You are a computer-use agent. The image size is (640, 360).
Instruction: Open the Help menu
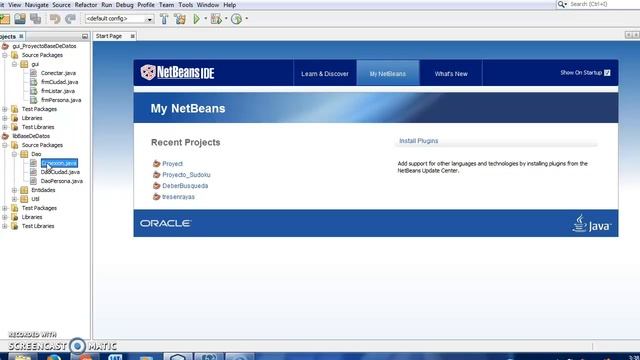coord(229,5)
